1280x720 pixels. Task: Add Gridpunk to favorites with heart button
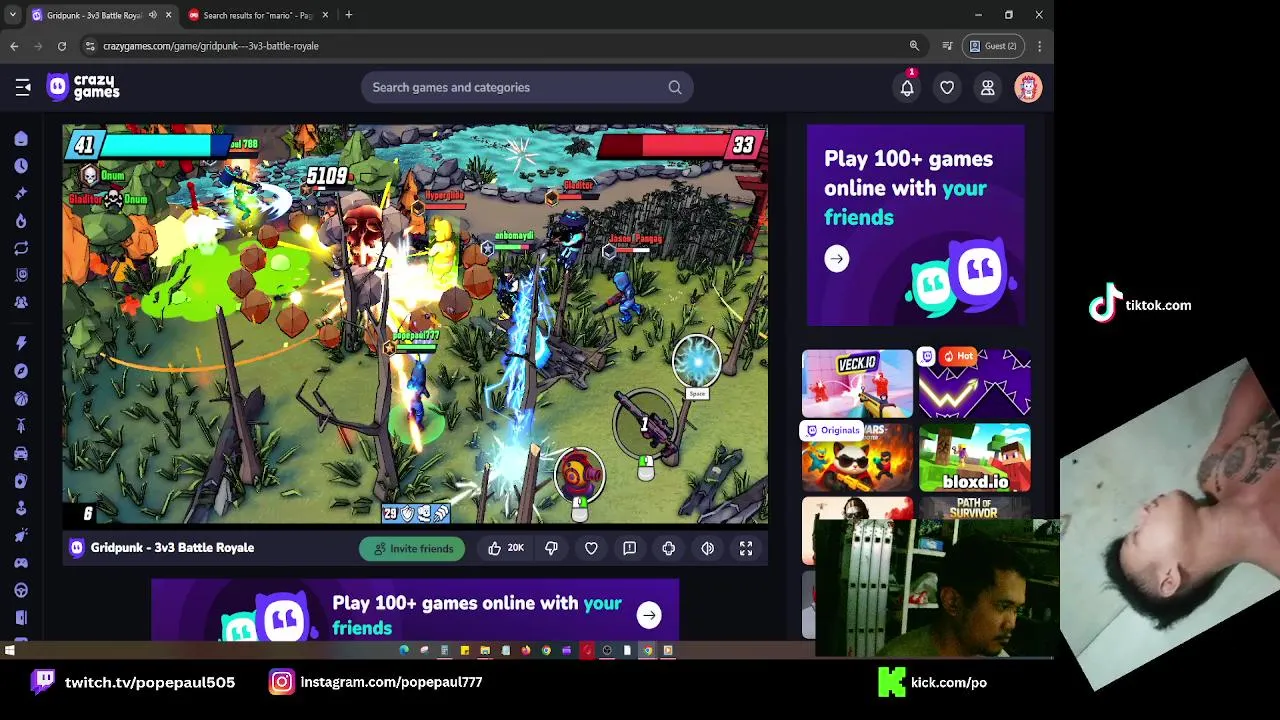(x=591, y=548)
